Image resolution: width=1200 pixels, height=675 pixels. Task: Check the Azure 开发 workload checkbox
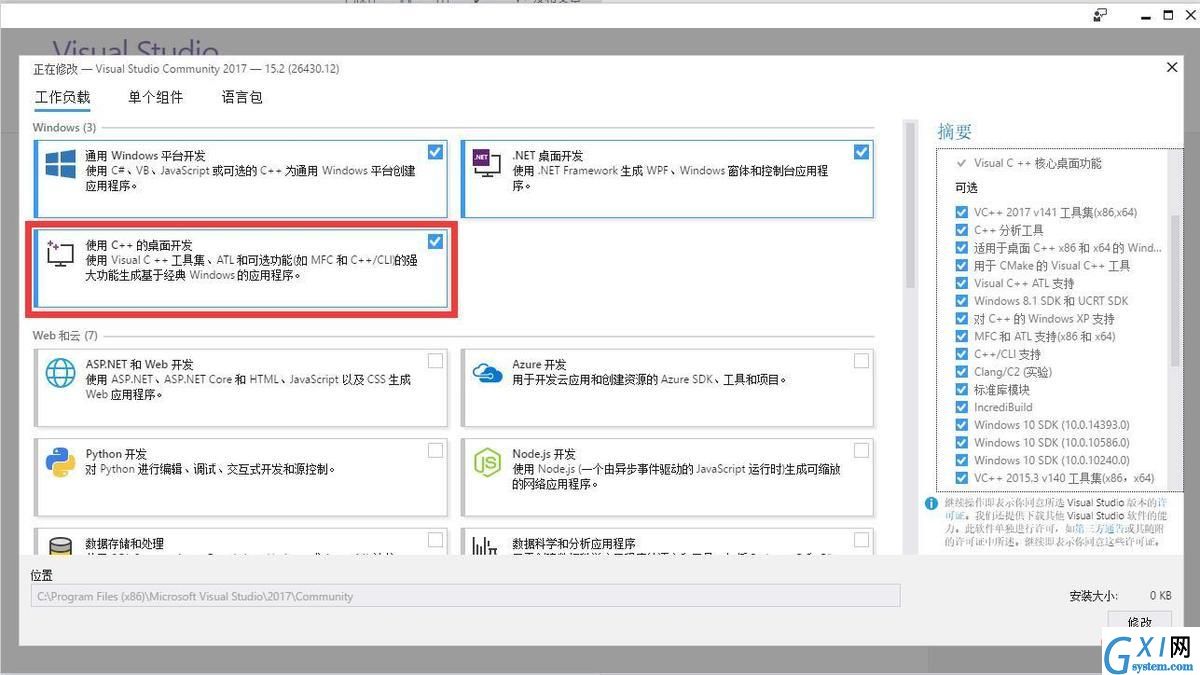point(862,361)
